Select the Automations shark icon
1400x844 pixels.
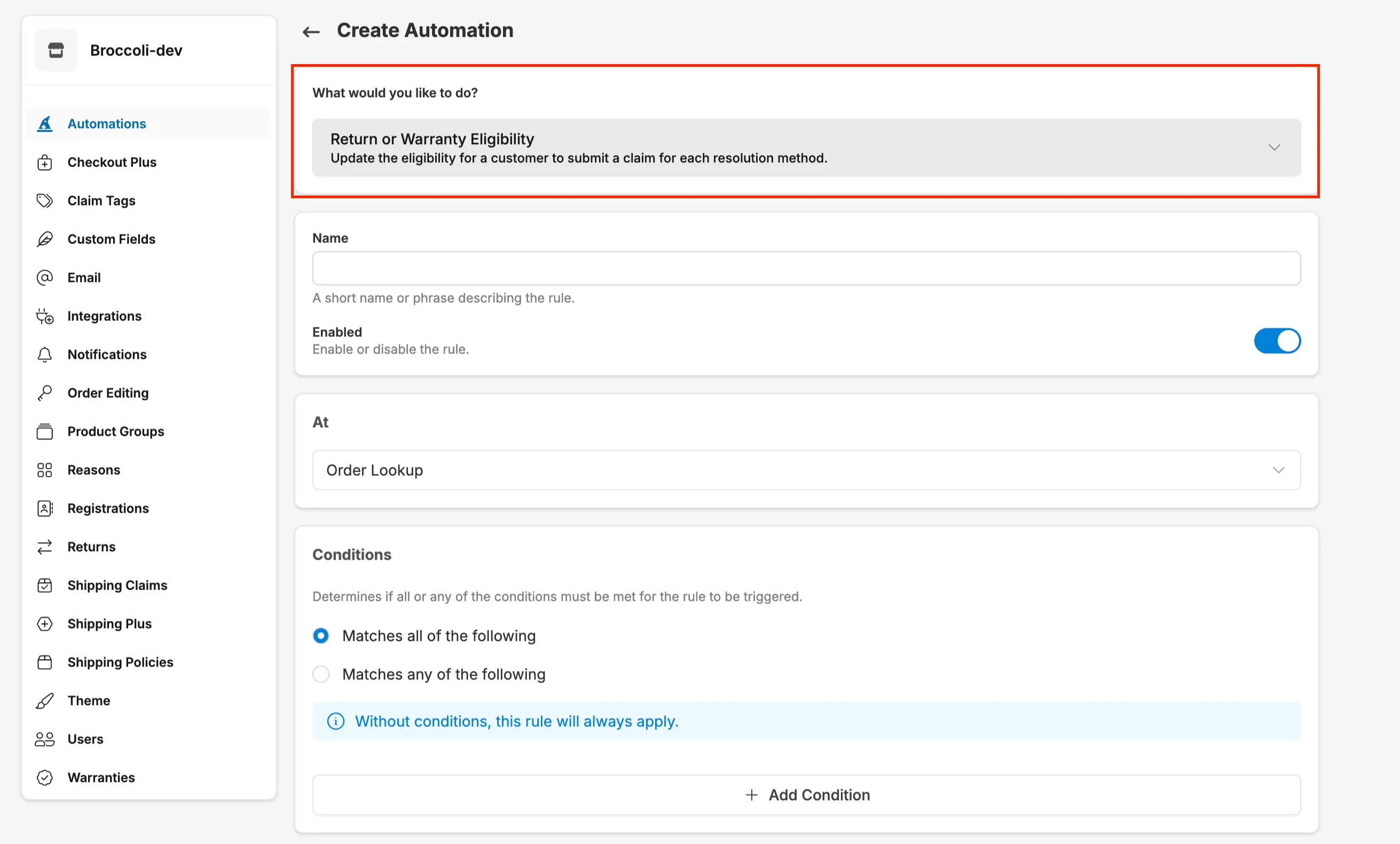(x=45, y=123)
